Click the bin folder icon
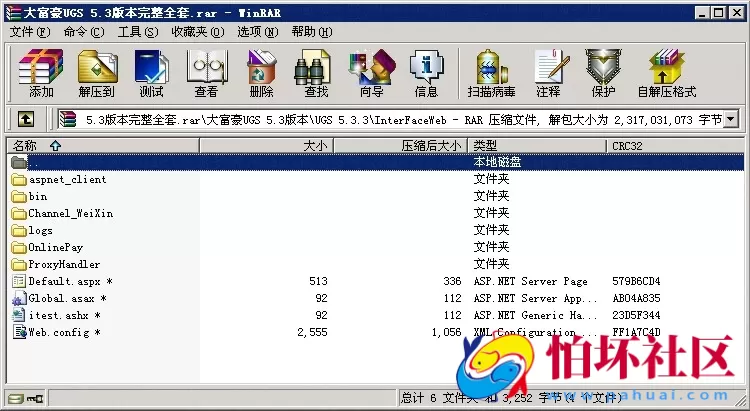 19,196
